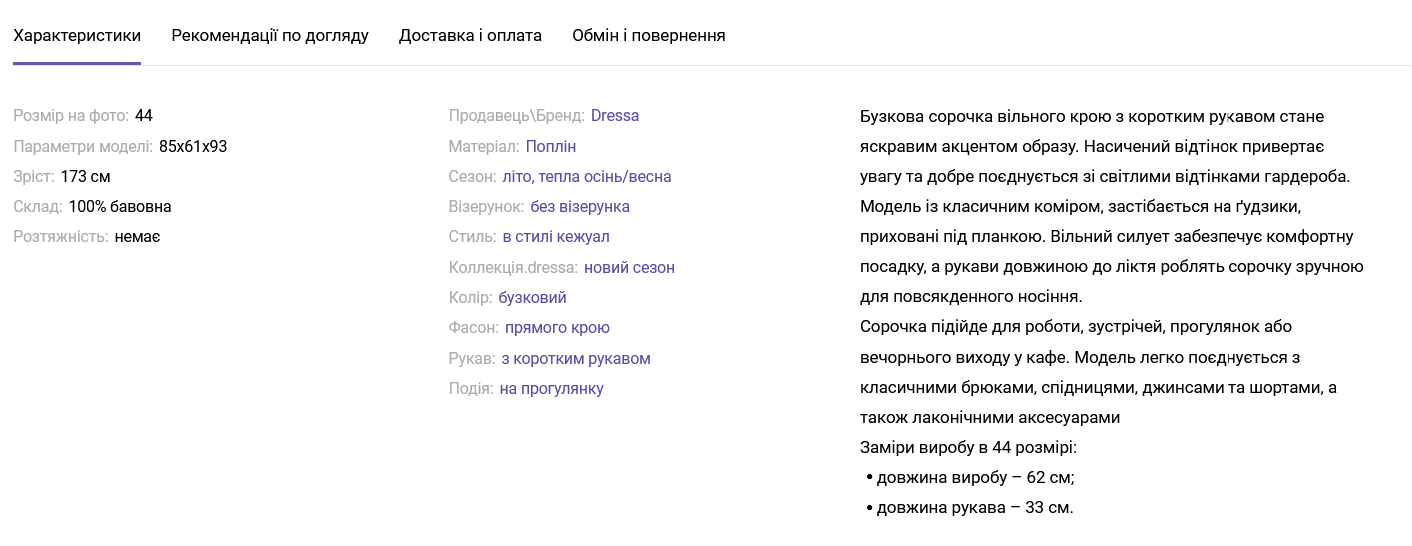This screenshot has width=1412, height=546.
Task: Click the з коротким рукавом link
Action: pos(576,359)
